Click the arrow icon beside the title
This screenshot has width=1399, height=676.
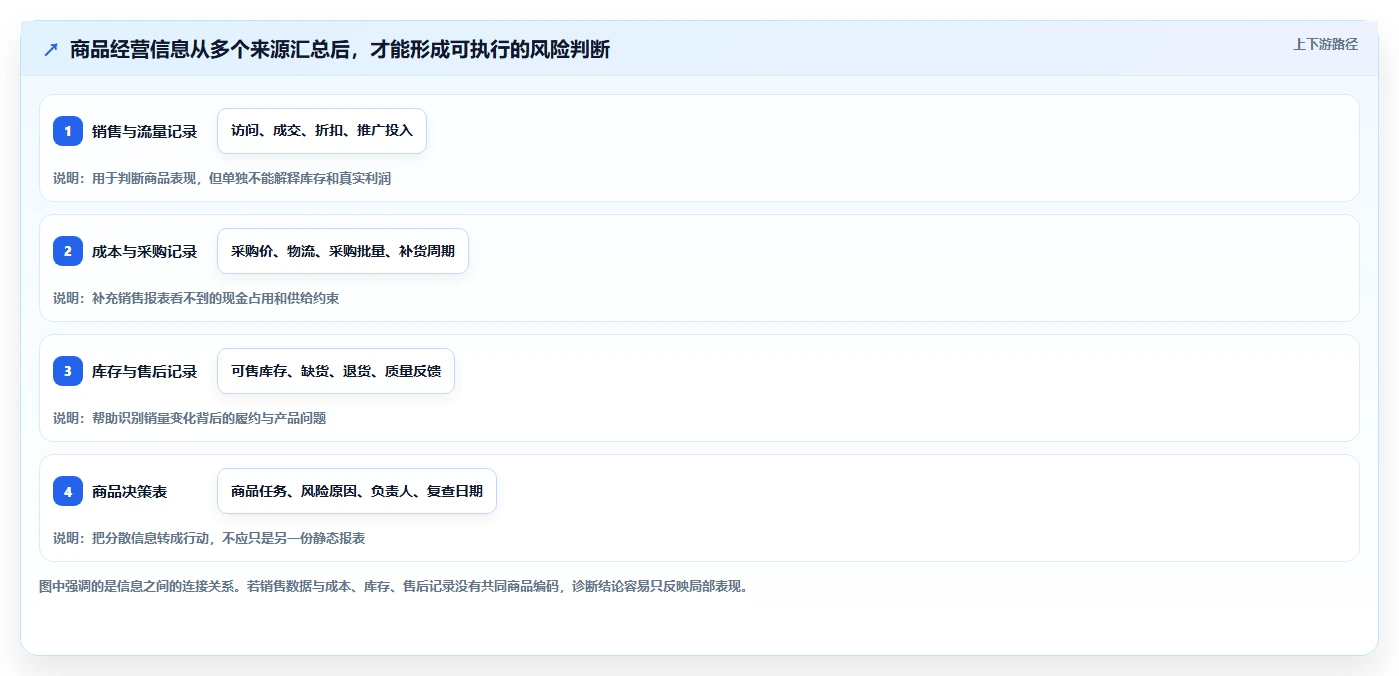pyautogui.click(x=51, y=49)
